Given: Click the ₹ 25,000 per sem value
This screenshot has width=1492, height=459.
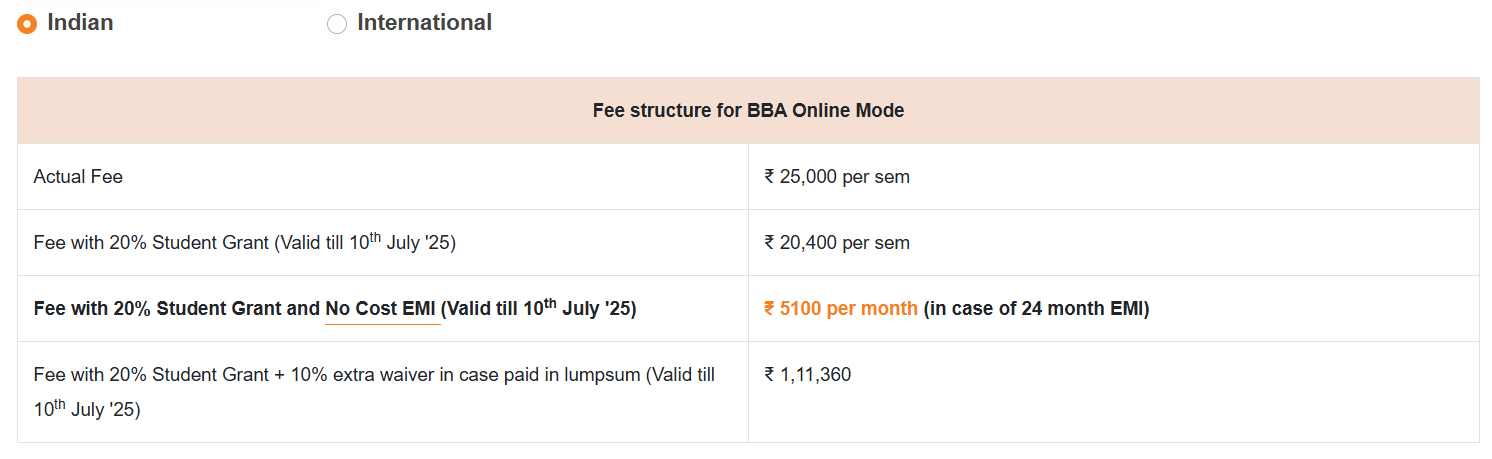Looking at the screenshot, I should [837, 177].
